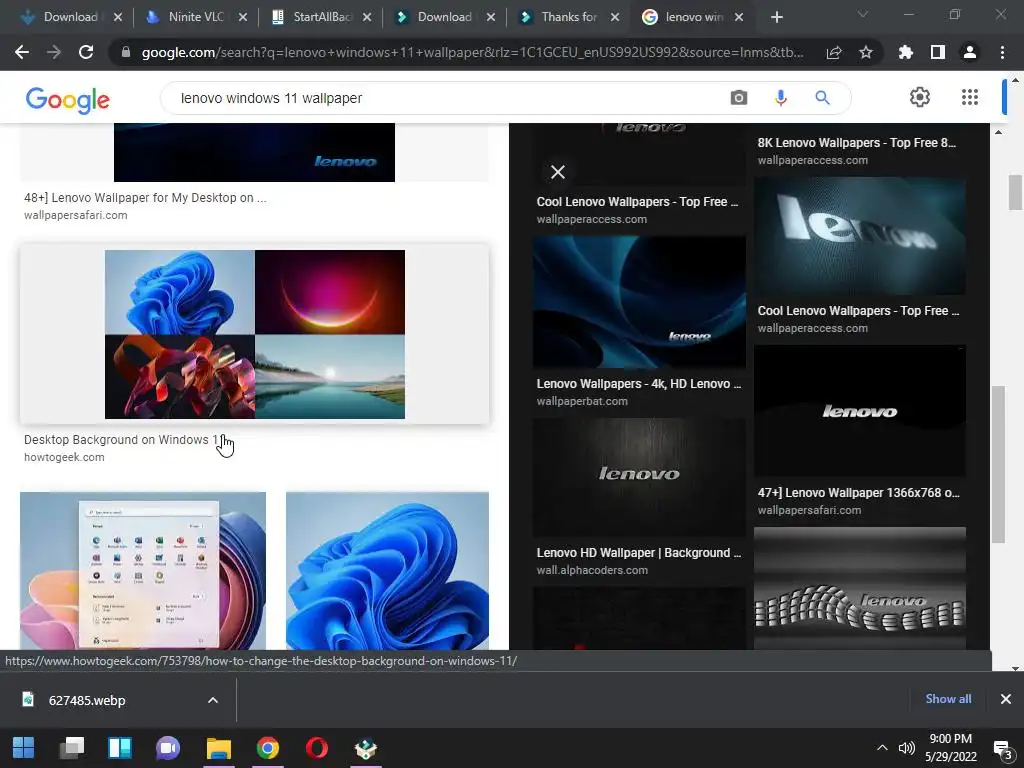Open the black Lenovo logo wallpaper thumbnail
1024x768 pixels.
[x=859, y=411]
